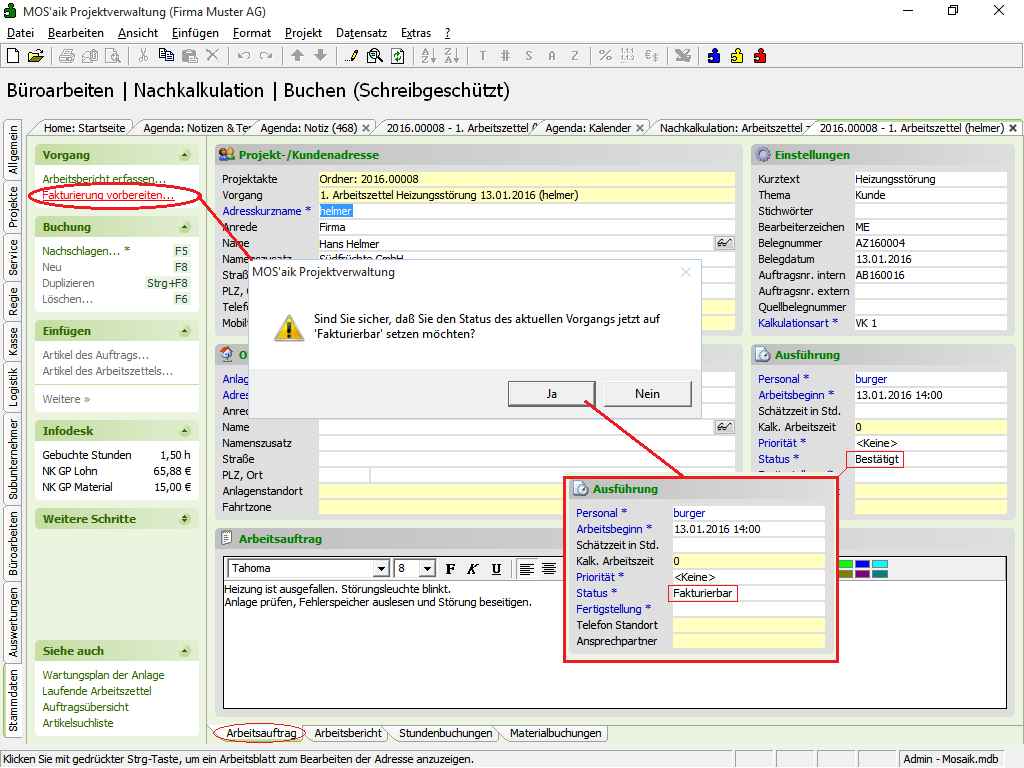Toggle bold formatting in Arbeitsauftrag editor
Screen dimensions: 1024x768
[x=451, y=569]
